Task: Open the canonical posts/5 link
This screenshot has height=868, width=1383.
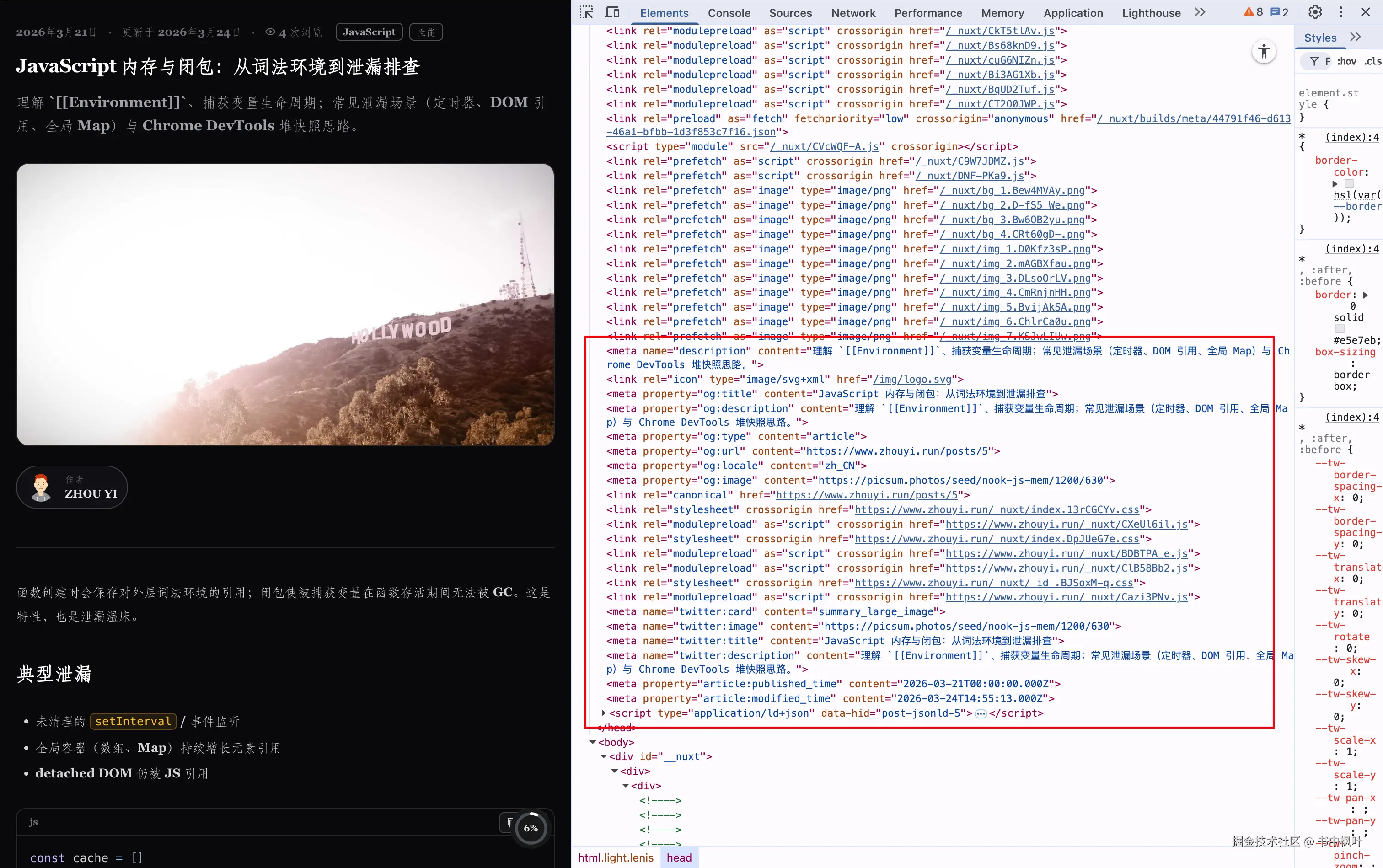Action: coord(866,495)
